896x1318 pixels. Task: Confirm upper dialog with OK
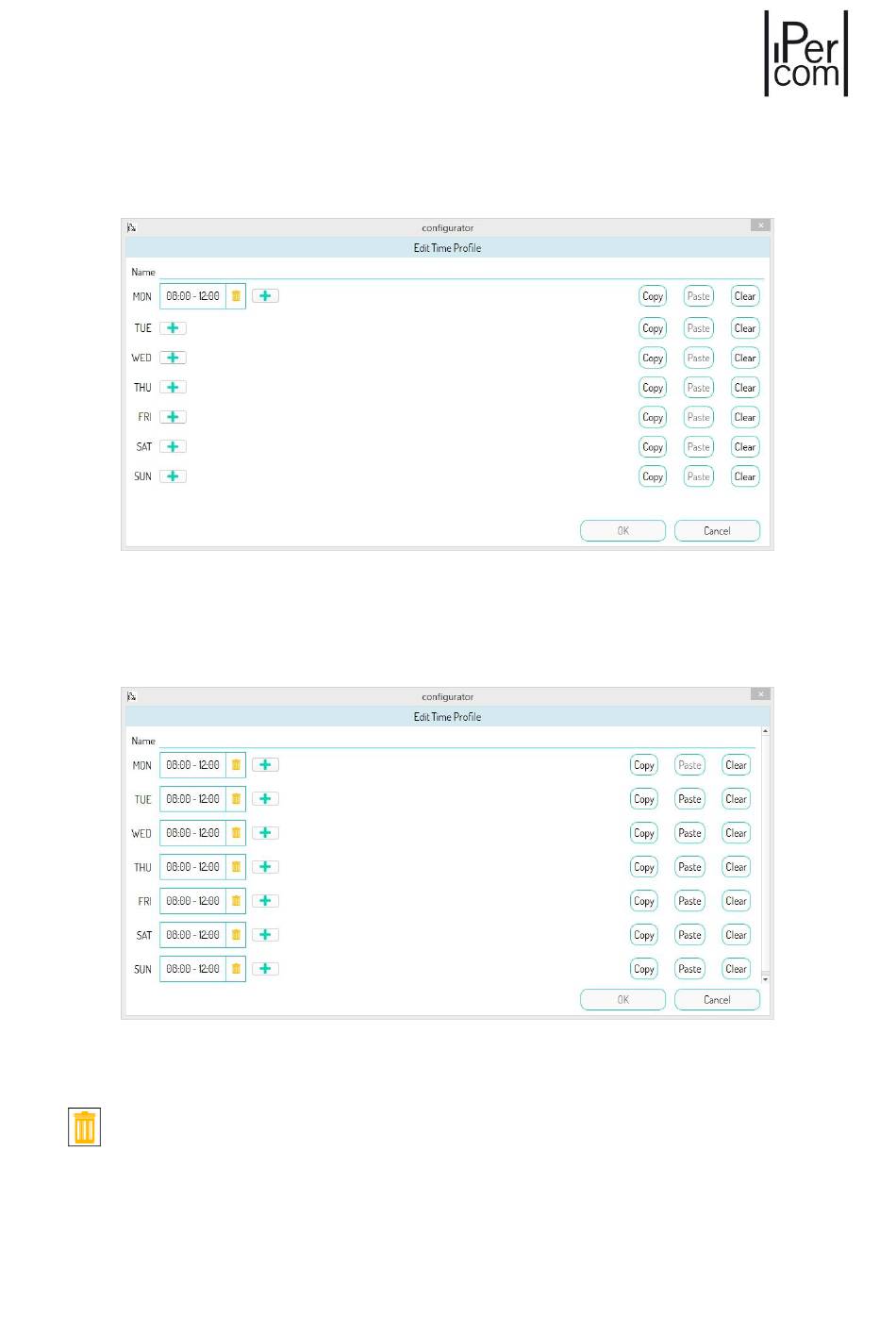[x=622, y=531]
